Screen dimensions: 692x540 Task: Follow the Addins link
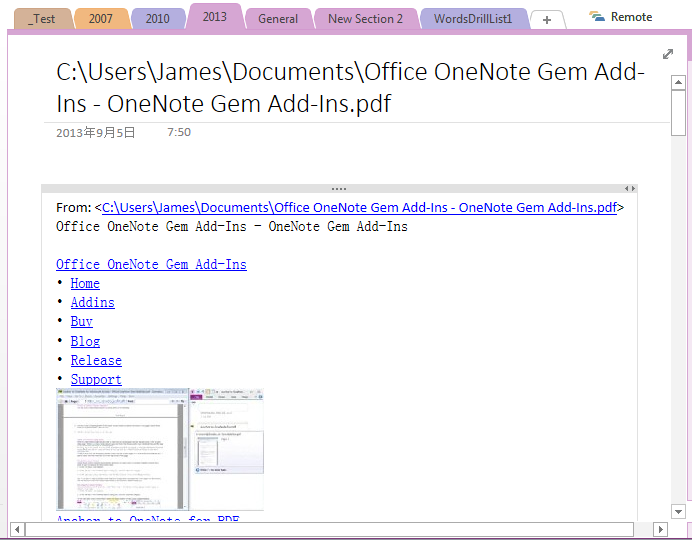click(x=93, y=303)
